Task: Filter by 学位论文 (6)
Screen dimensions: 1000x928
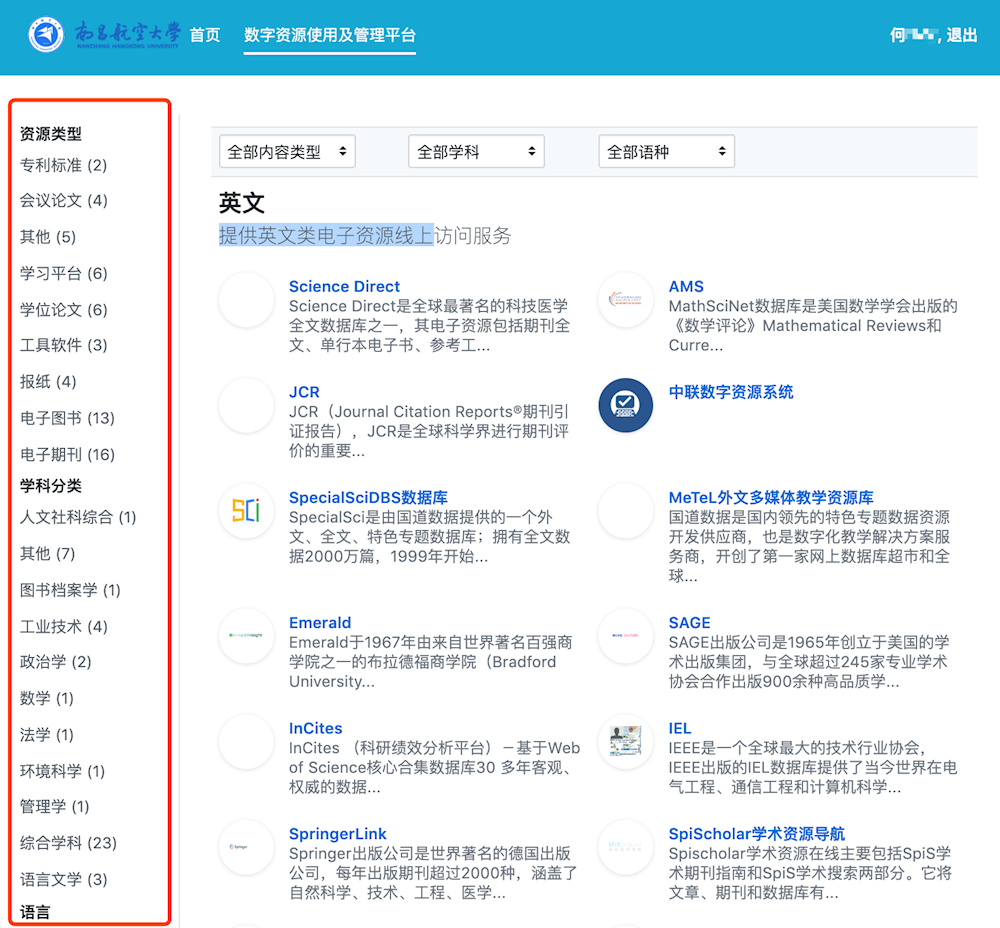Action: [x=64, y=309]
